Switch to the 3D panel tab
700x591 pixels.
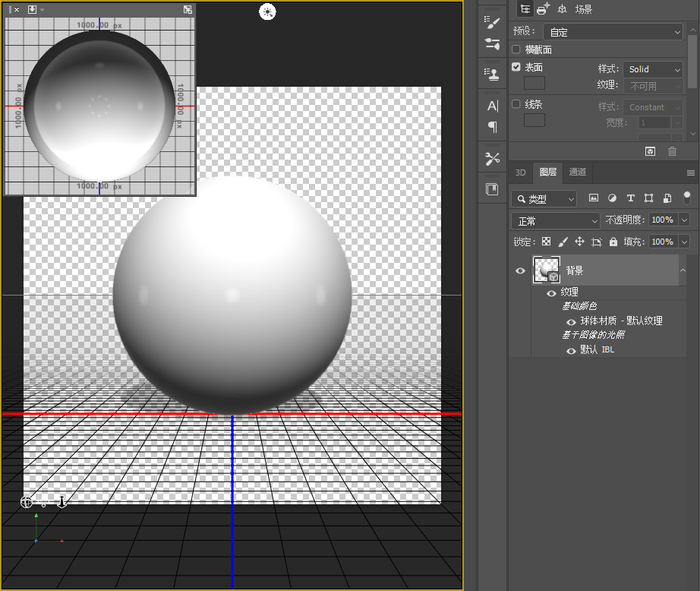pyautogui.click(x=520, y=172)
